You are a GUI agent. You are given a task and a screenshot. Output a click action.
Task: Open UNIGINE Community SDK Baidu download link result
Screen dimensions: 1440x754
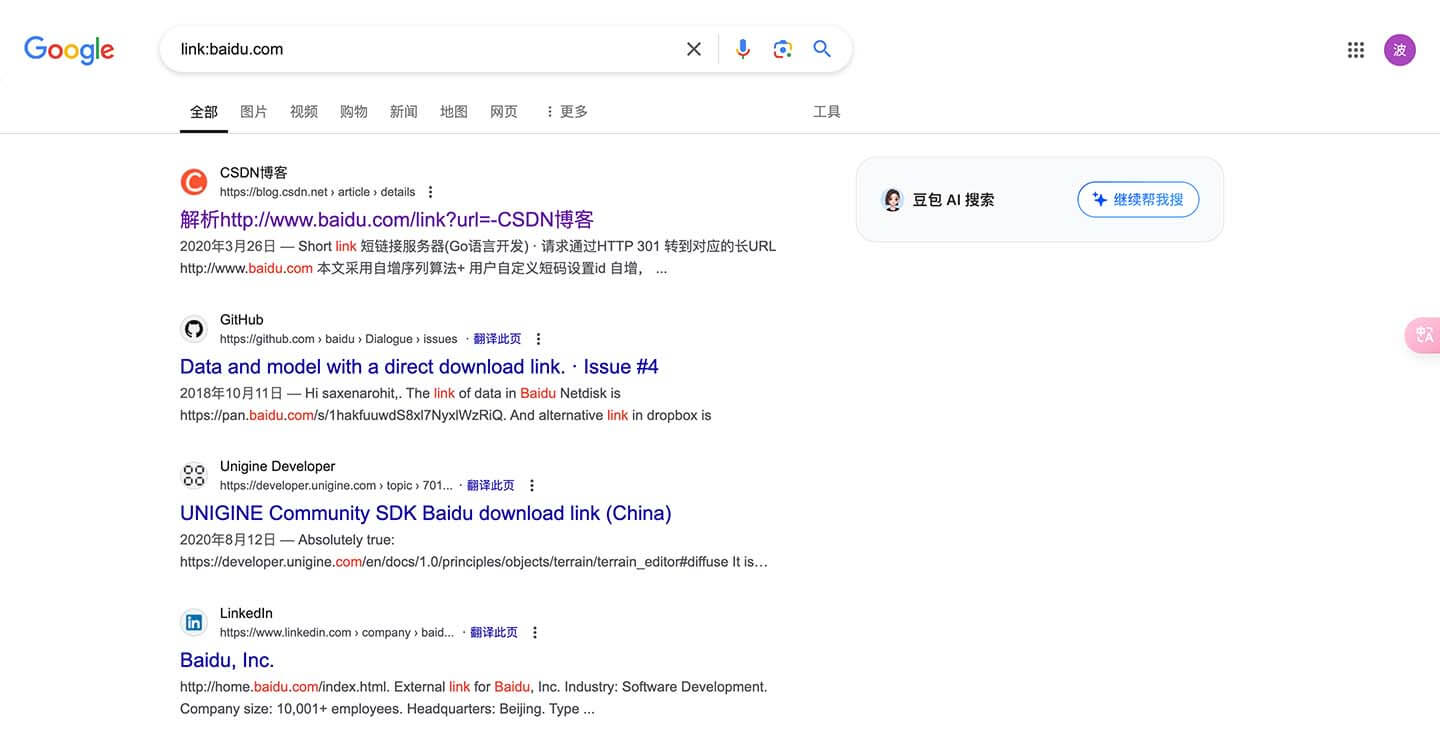pos(426,513)
